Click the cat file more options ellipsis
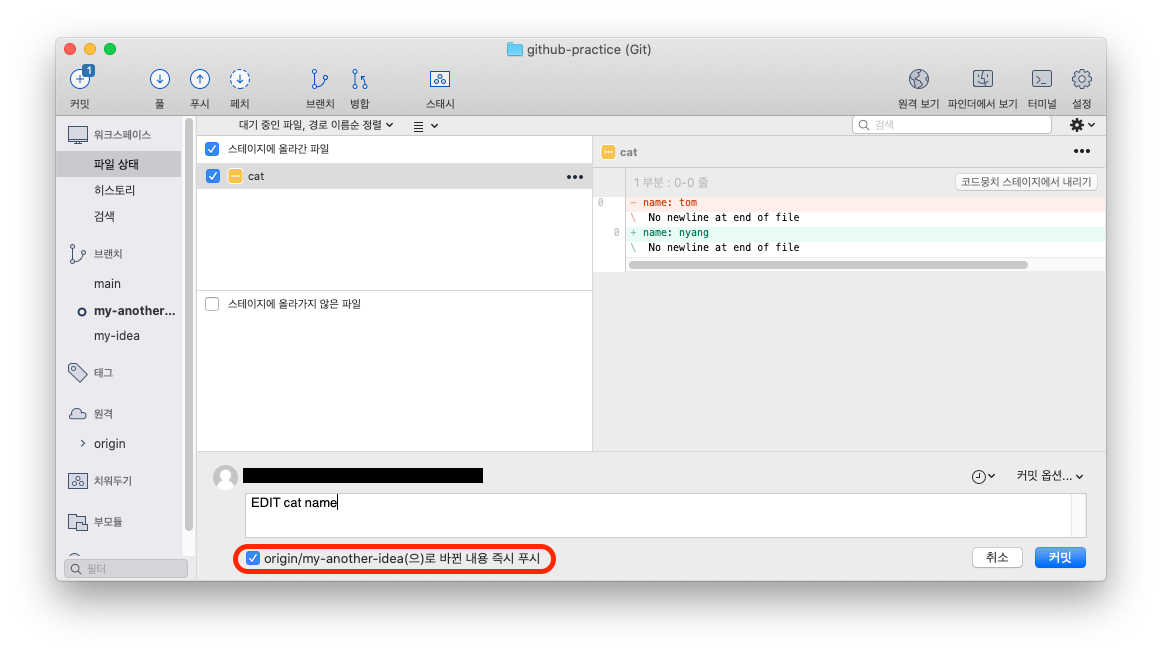Viewport: 1162px width, 655px height. [x=575, y=177]
